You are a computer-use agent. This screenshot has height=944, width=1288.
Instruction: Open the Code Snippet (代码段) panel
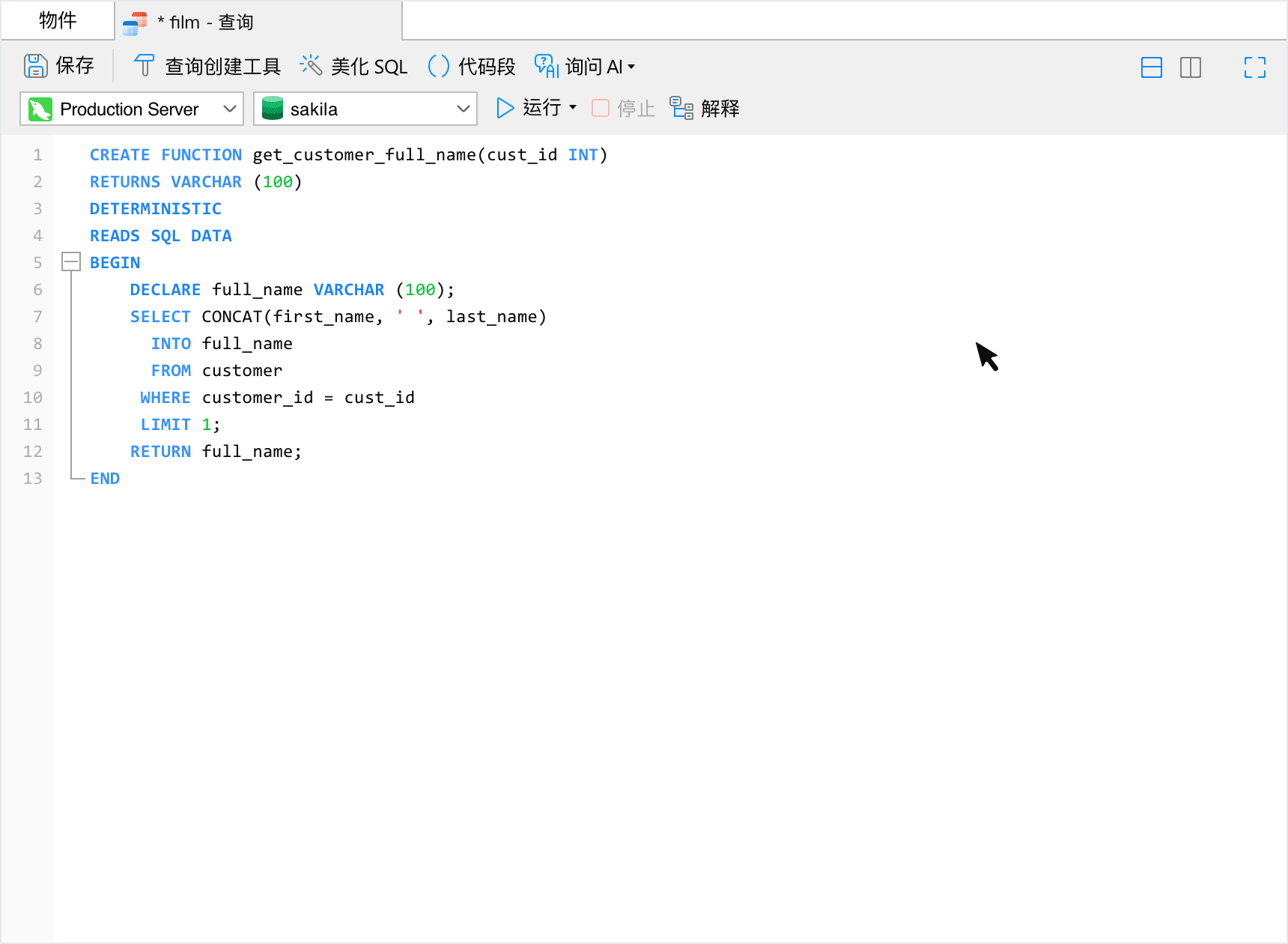click(x=472, y=66)
